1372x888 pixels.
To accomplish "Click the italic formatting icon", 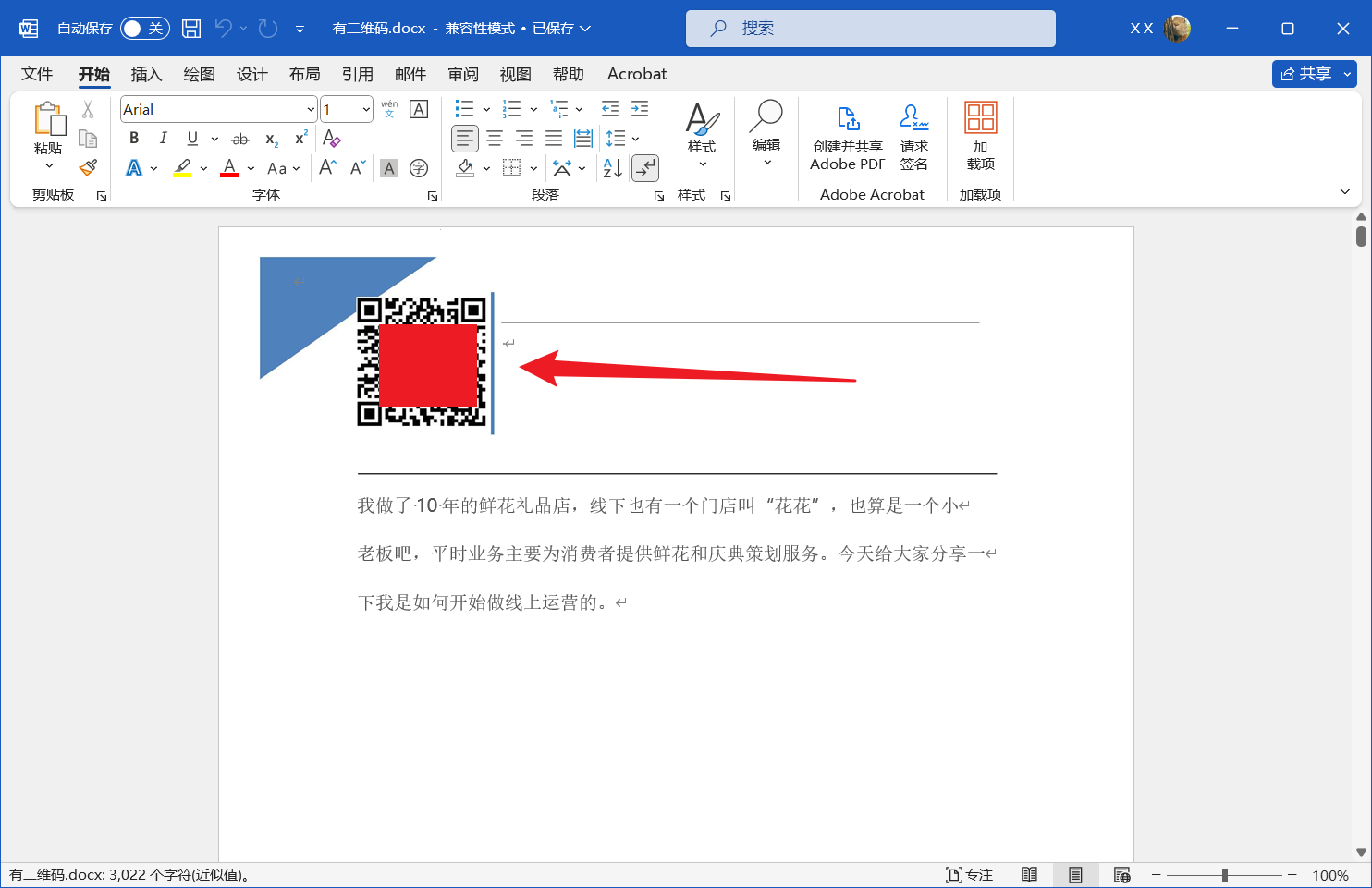I will click(x=163, y=139).
